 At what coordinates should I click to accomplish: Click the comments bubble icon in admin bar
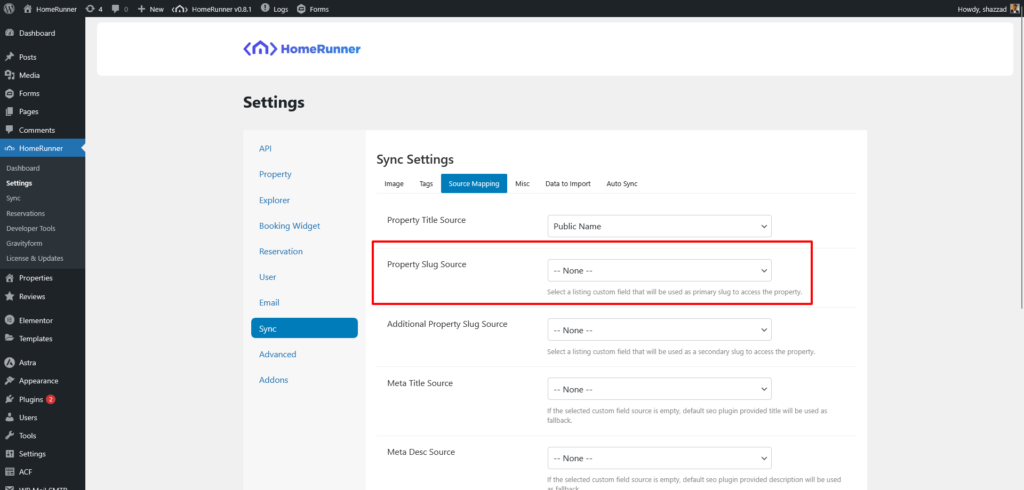pyautogui.click(x=118, y=9)
